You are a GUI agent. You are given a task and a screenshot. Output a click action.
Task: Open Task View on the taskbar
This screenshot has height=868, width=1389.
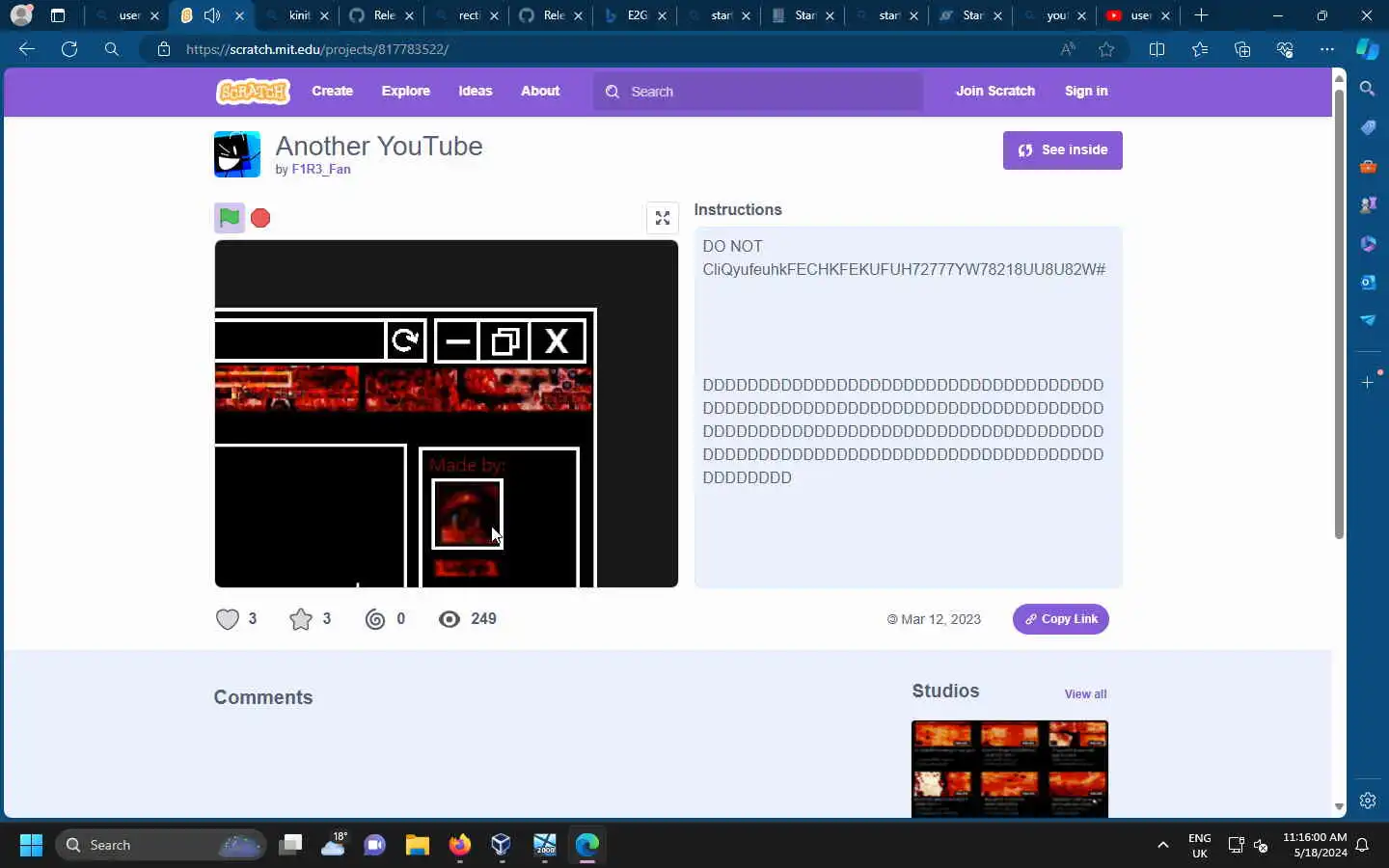[290, 845]
